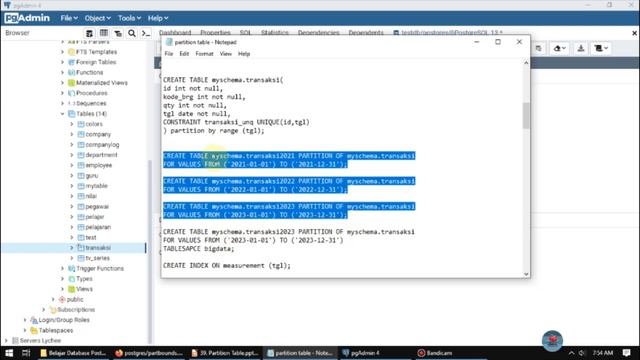Click the pgAdmin logo
Screen dimensions: 640x360
(27, 18)
